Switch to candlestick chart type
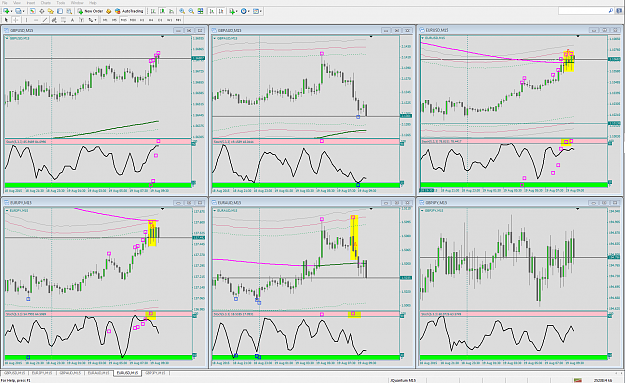Image resolution: width=625 pixels, height=383 pixels. tap(162, 11)
